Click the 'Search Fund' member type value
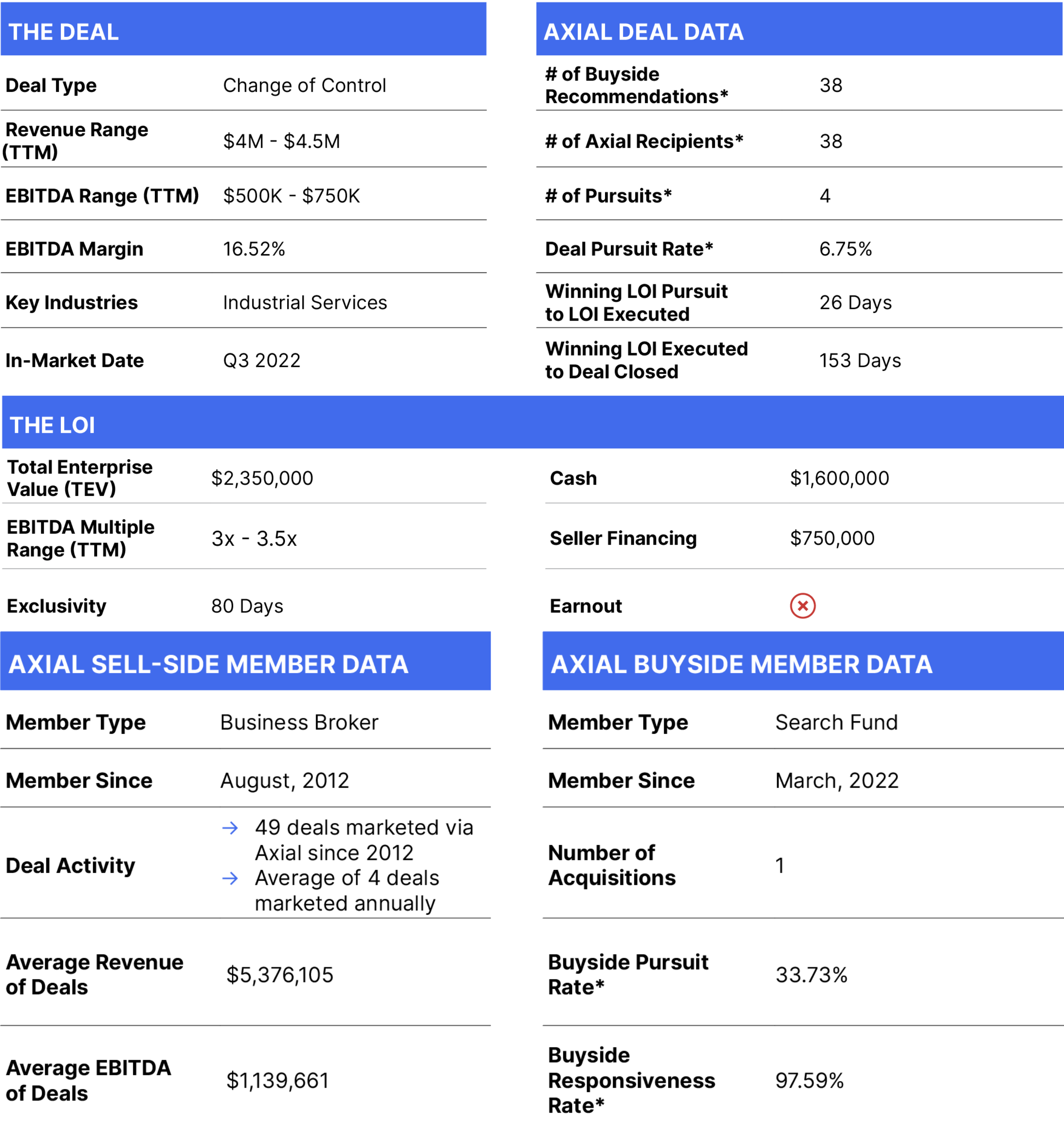This screenshot has width=1064, height=1124. 837,722
